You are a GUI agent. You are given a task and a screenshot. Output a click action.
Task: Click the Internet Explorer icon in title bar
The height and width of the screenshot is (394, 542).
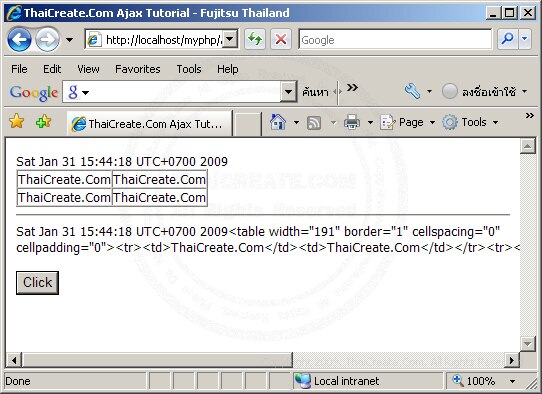coord(14,13)
